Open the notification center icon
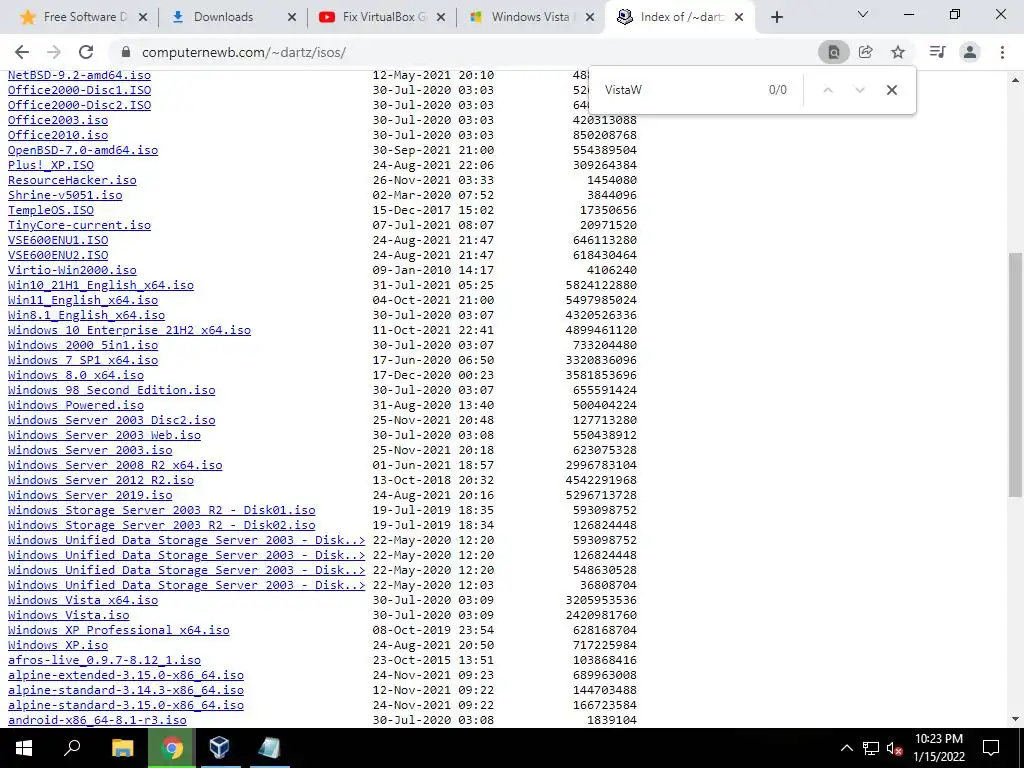This screenshot has width=1024, height=768. 991,748
